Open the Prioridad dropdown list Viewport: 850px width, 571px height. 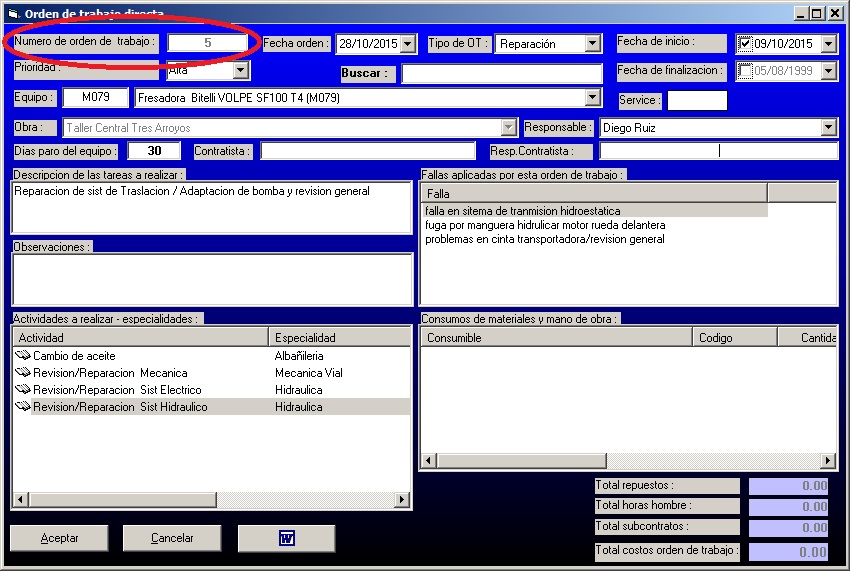[x=240, y=71]
